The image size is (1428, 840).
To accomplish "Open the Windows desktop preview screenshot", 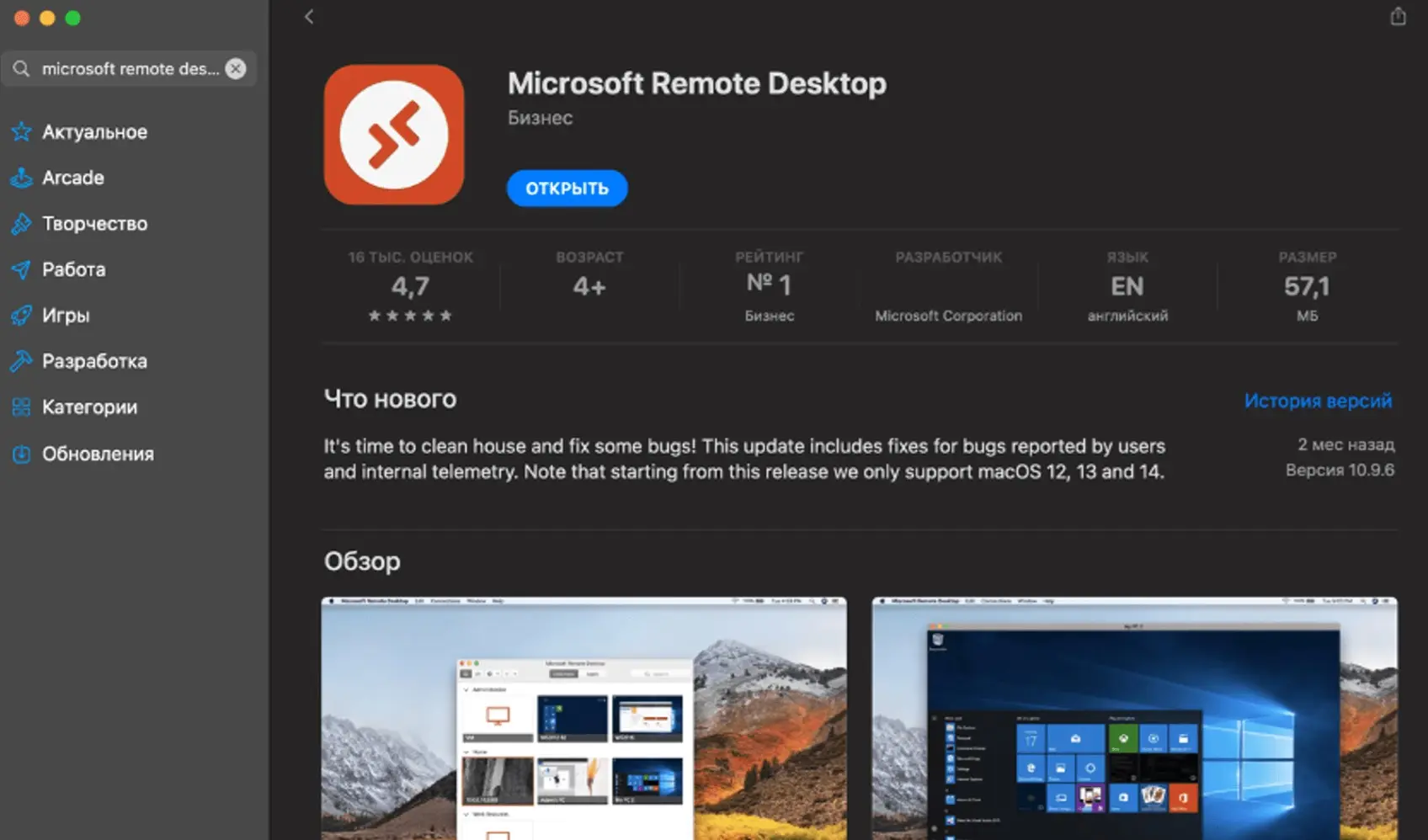I will tap(1134, 718).
